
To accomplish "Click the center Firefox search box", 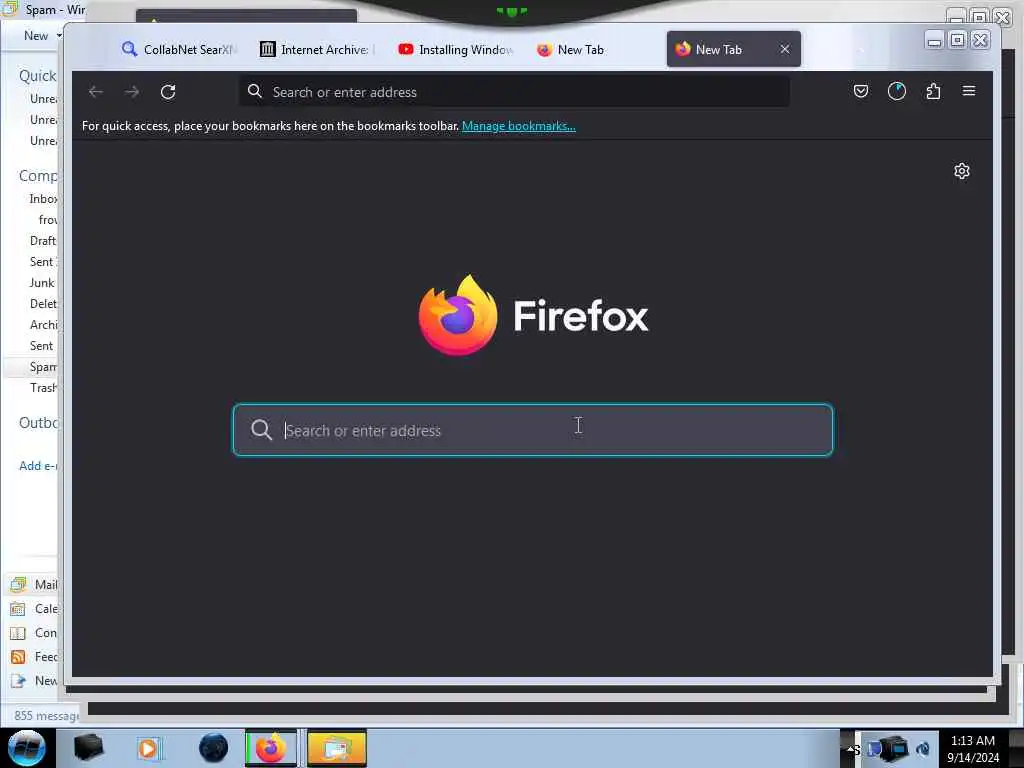I will click(533, 430).
